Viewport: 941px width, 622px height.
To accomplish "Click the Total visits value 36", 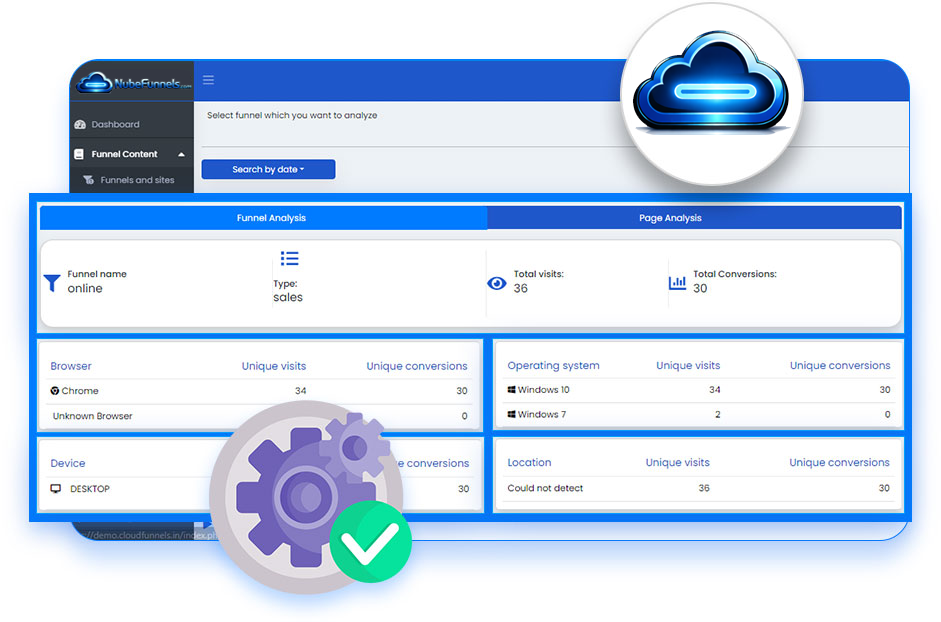I will pos(520,288).
